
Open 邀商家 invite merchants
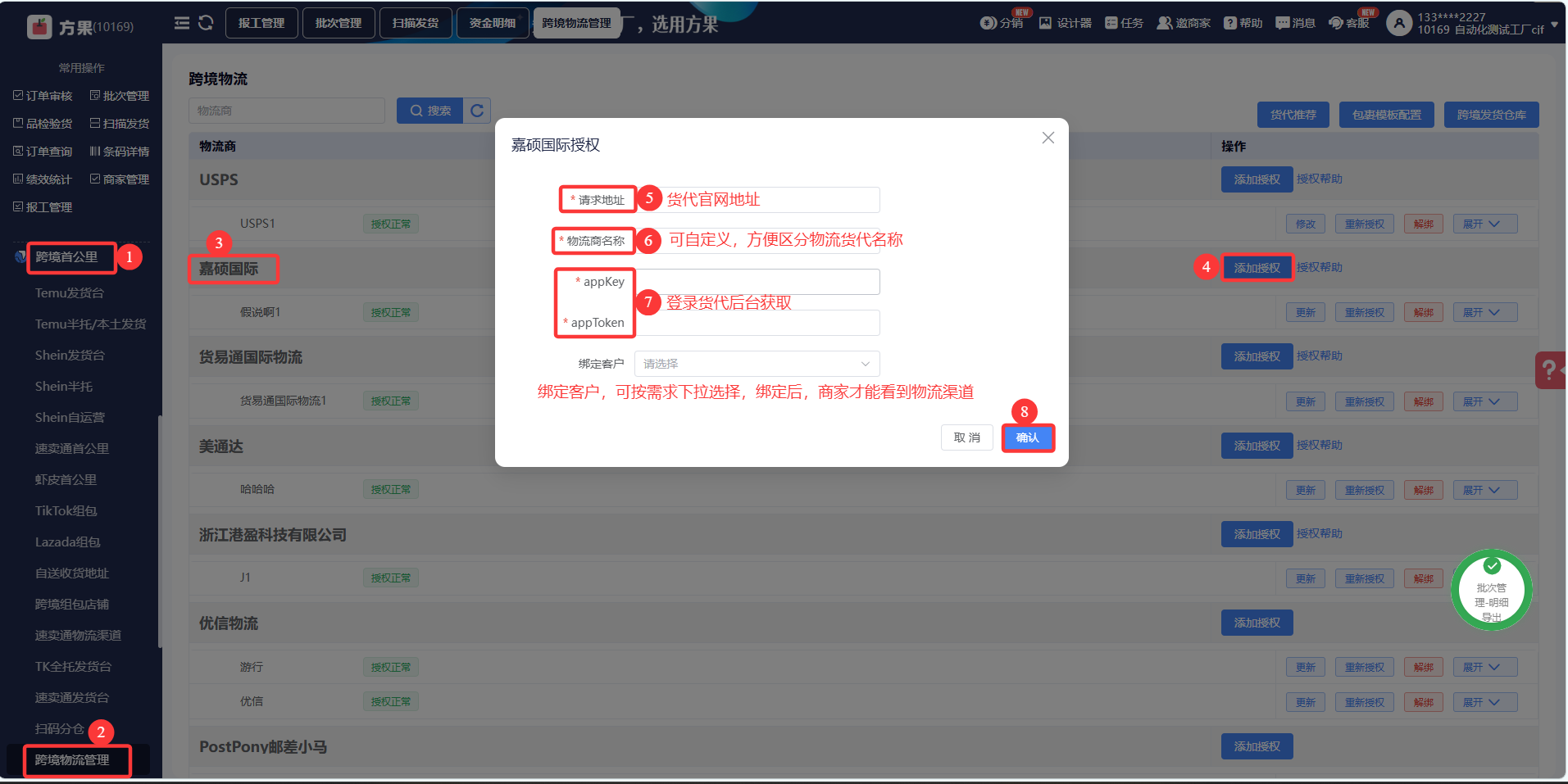tap(1184, 23)
